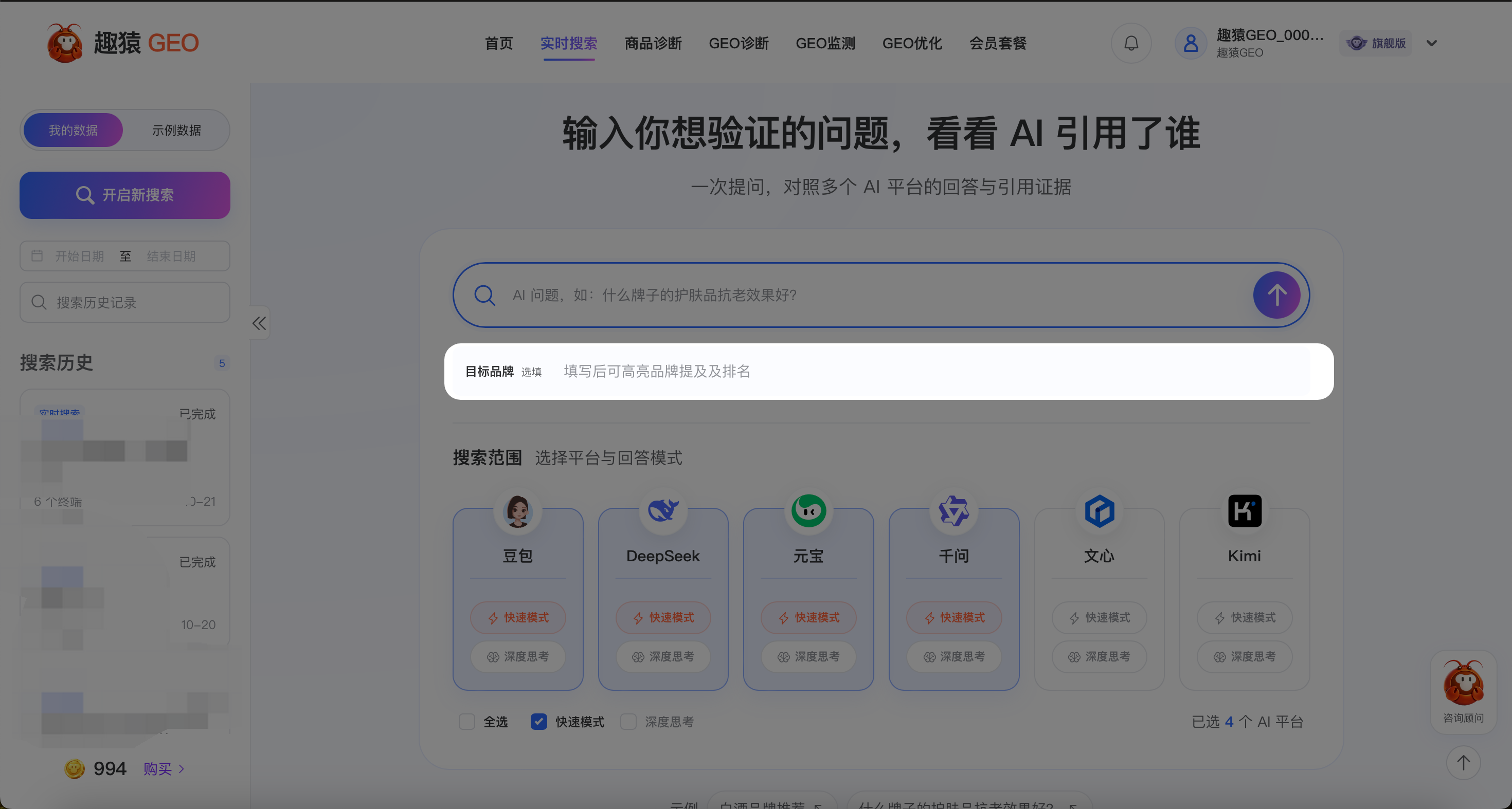1512x809 pixels.
Task: Select the 千问 platform icon
Action: click(954, 511)
